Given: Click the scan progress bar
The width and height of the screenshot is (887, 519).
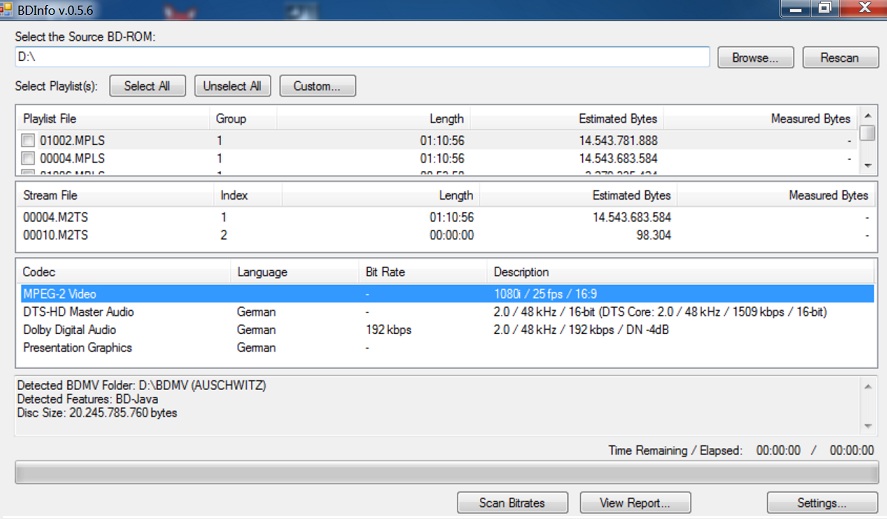Looking at the screenshot, I should 446,473.
